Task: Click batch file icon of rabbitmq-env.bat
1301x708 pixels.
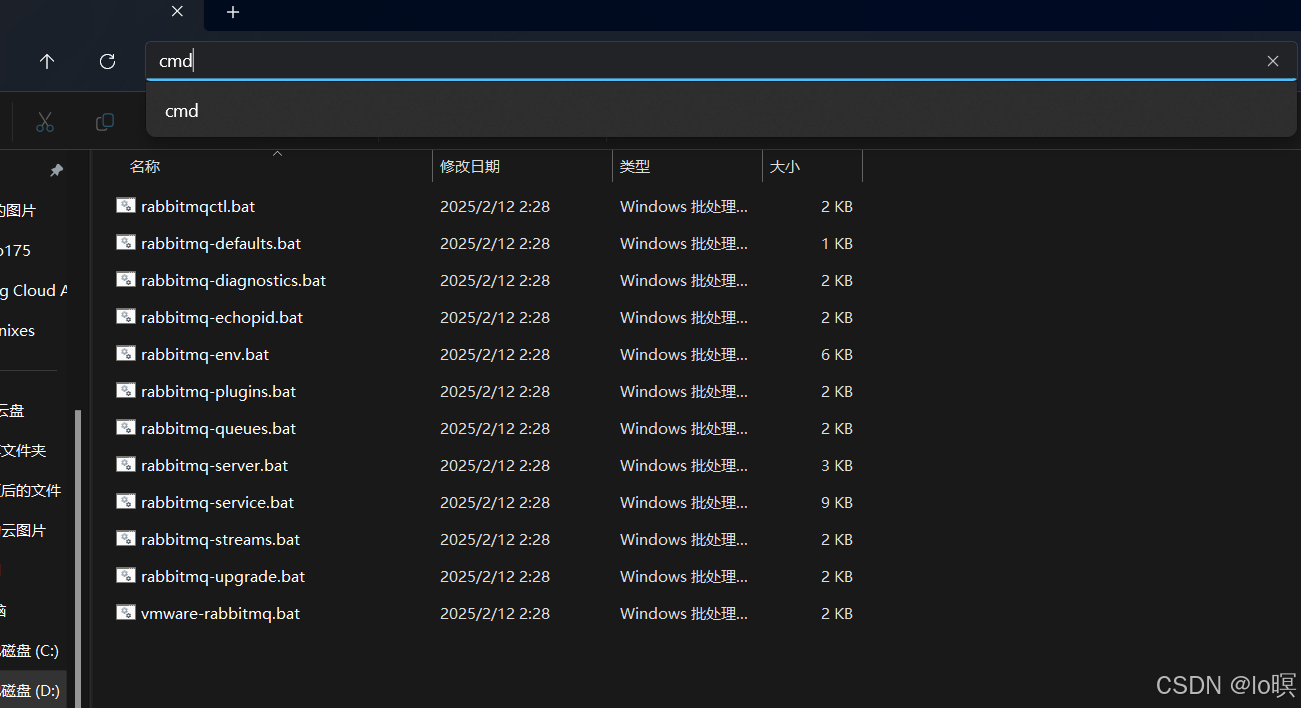Action: (x=125, y=354)
